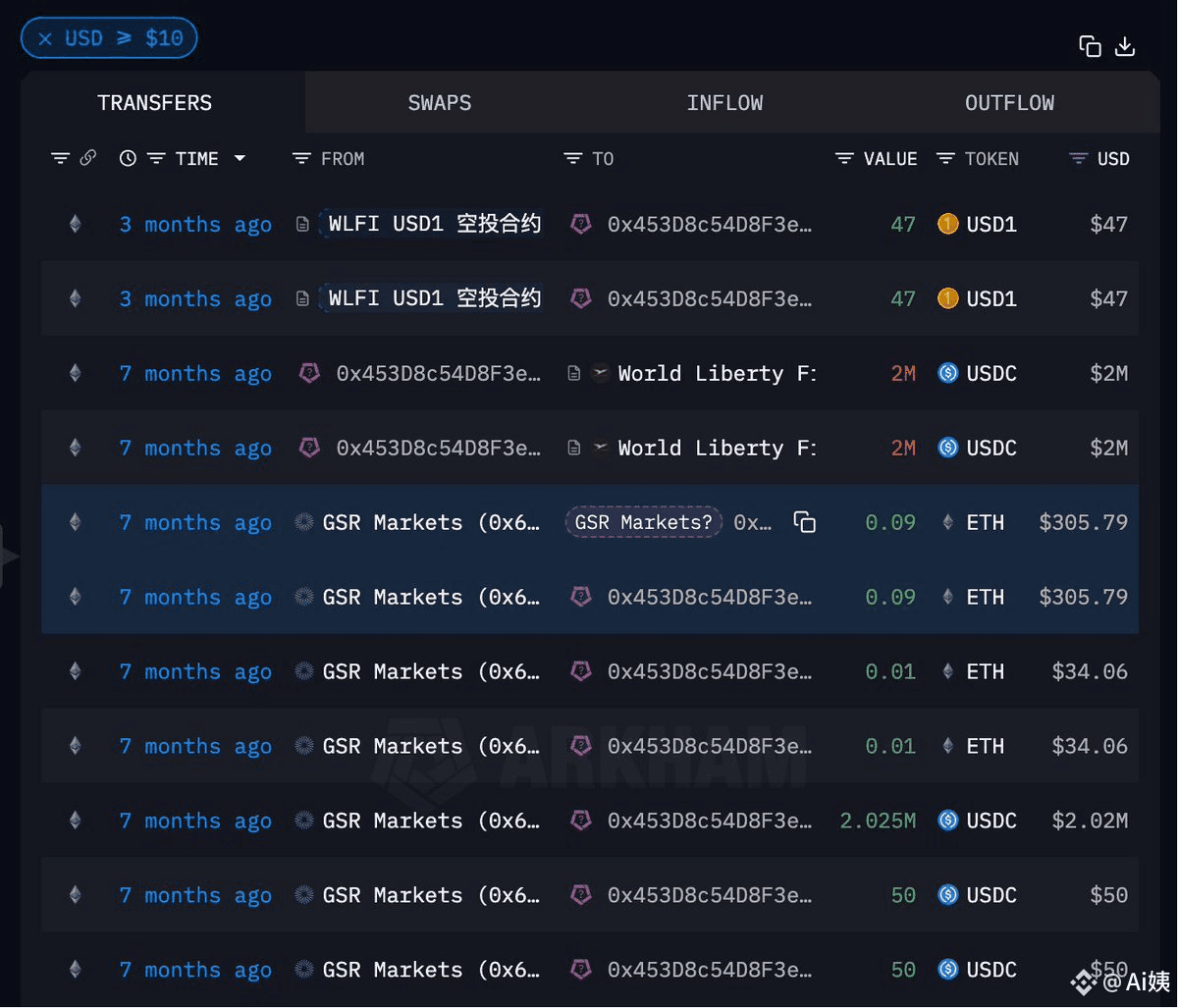Switch to the OUTFLOW tab
This screenshot has width=1178, height=1008.
pyautogui.click(x=1009, y=102)
